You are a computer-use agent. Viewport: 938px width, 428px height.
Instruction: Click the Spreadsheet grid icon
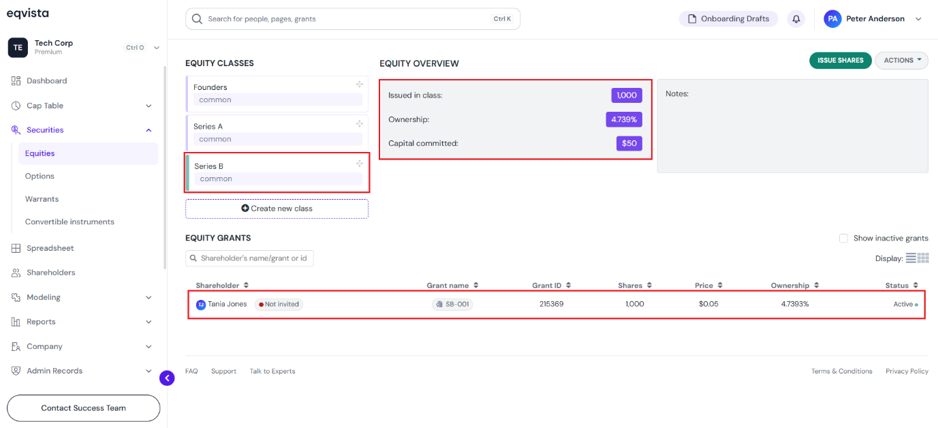(x=16, y=248)
